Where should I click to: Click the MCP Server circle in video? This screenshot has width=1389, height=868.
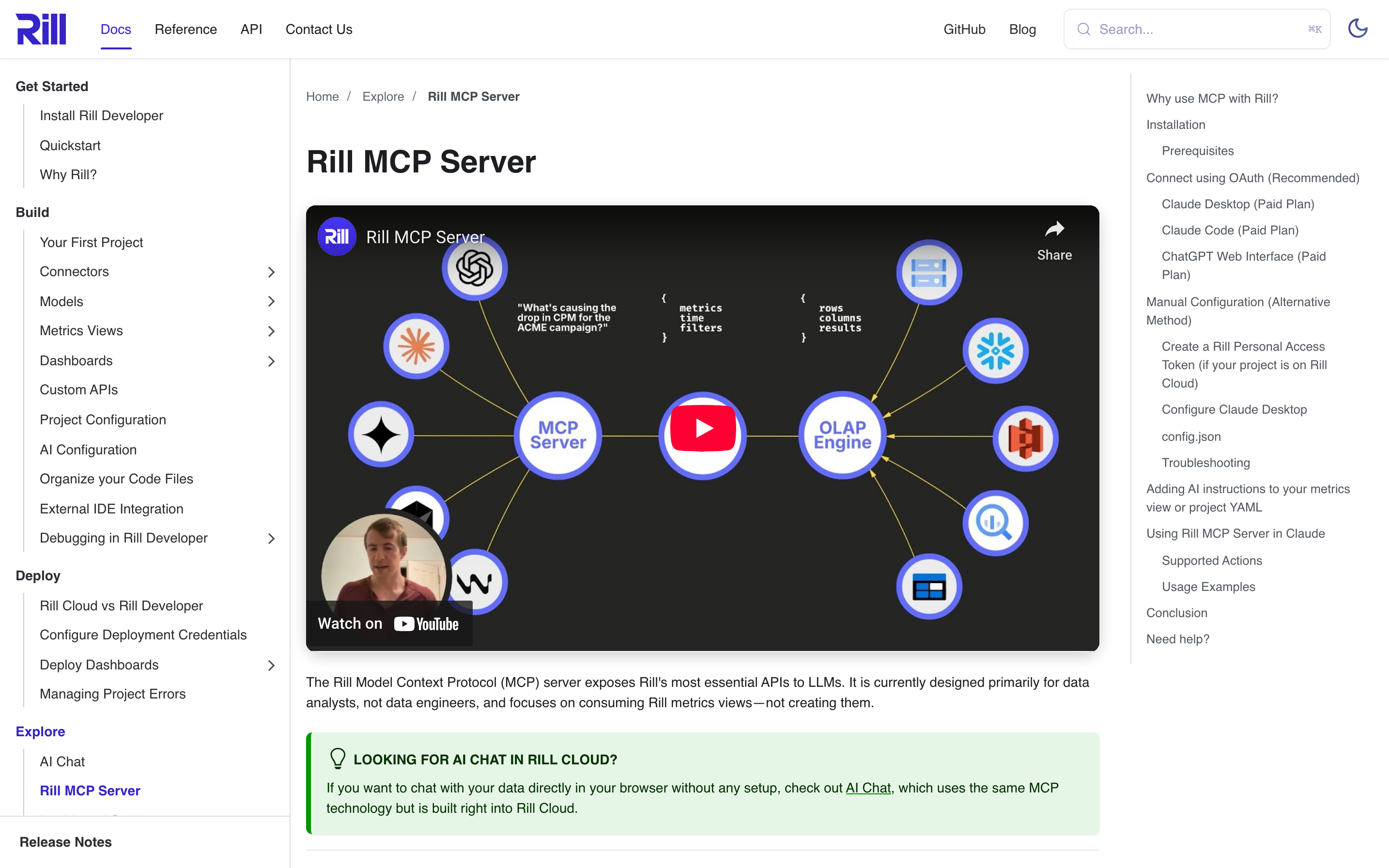[558, 435]
